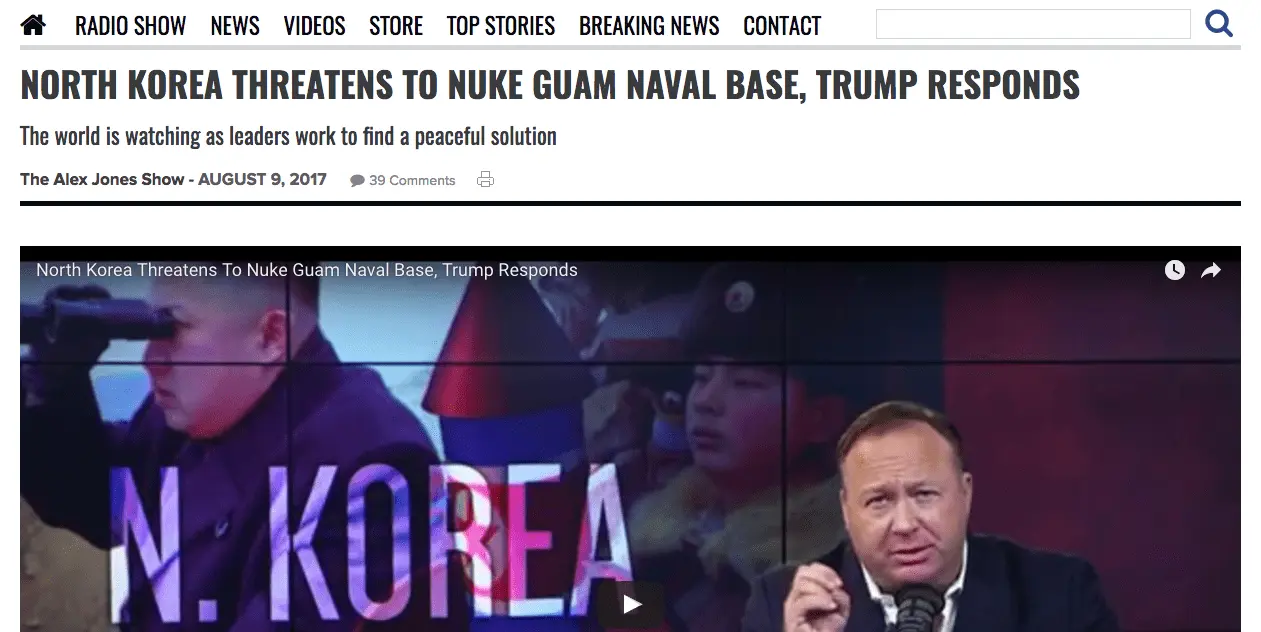
Task: Open the Radio Show menu item
Action: click(130, 26)
